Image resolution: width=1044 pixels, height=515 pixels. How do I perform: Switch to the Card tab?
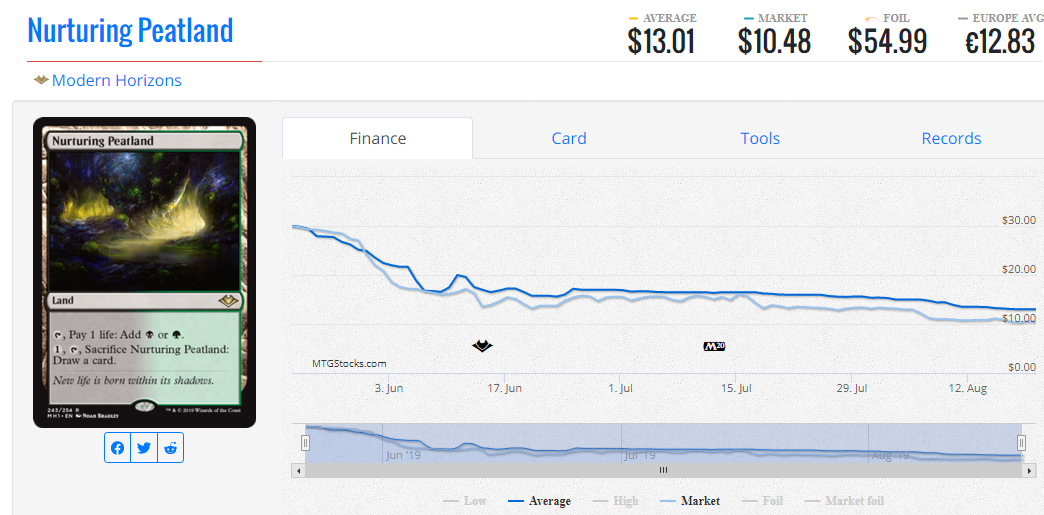[x=569, y=139]
